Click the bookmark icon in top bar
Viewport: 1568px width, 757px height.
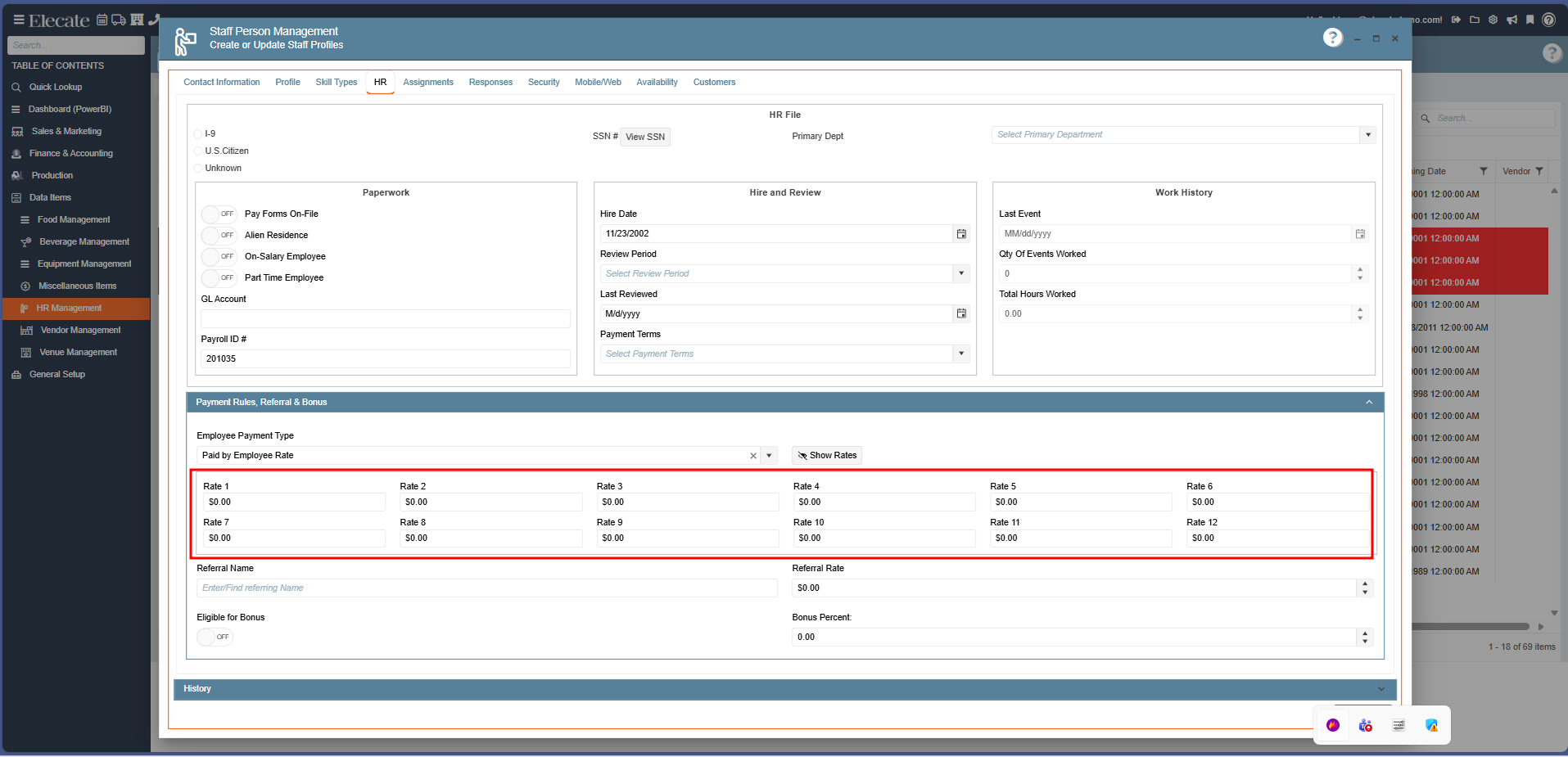click(x=1530, y=20)
